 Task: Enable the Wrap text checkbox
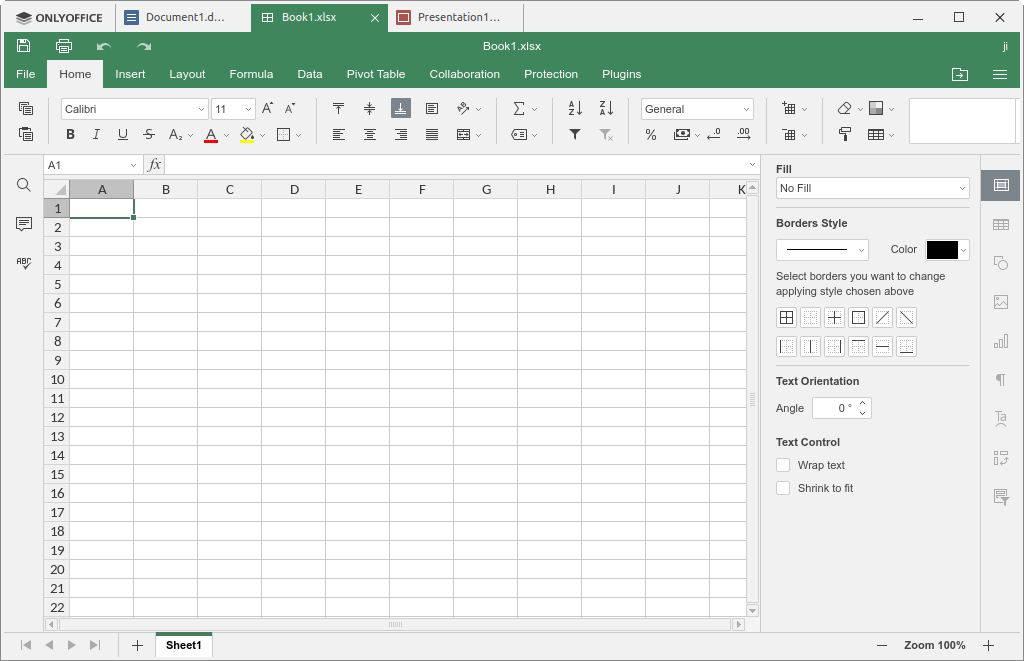tap(783, 465)
